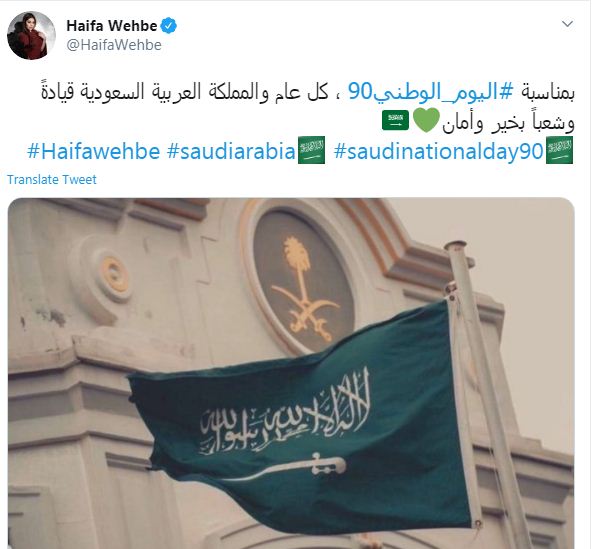The width and height of the screenshot is (592, 549).
Task: Click the Haifa Wehbe display name
Action: pyautogui.click(x=112, y=26)
